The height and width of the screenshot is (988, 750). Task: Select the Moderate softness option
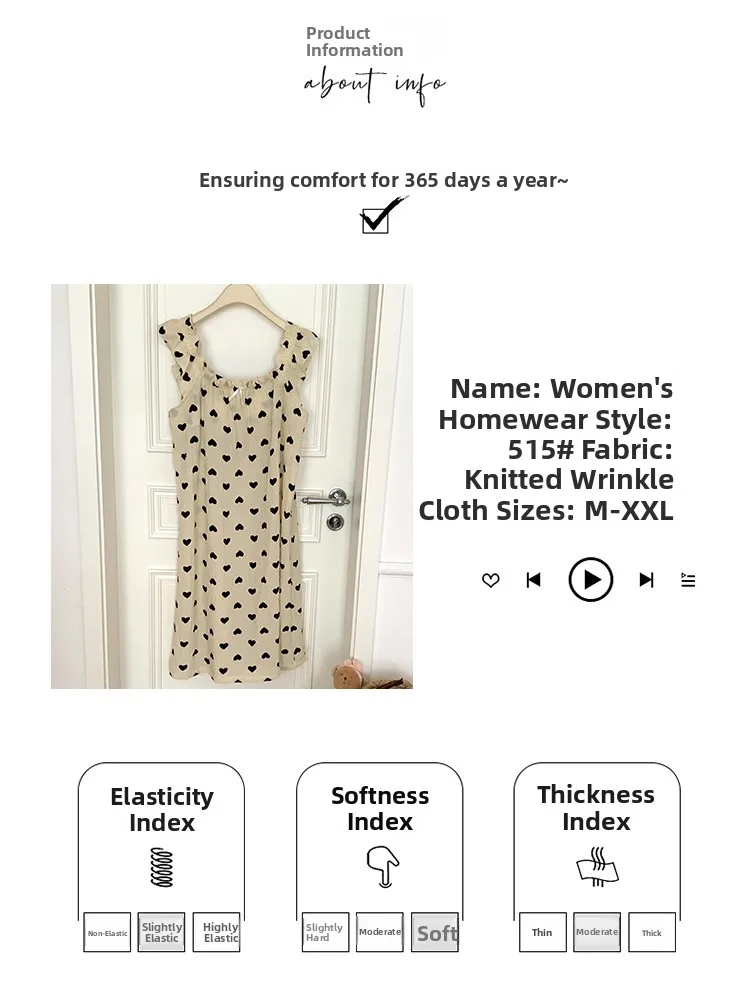(379, 933)
